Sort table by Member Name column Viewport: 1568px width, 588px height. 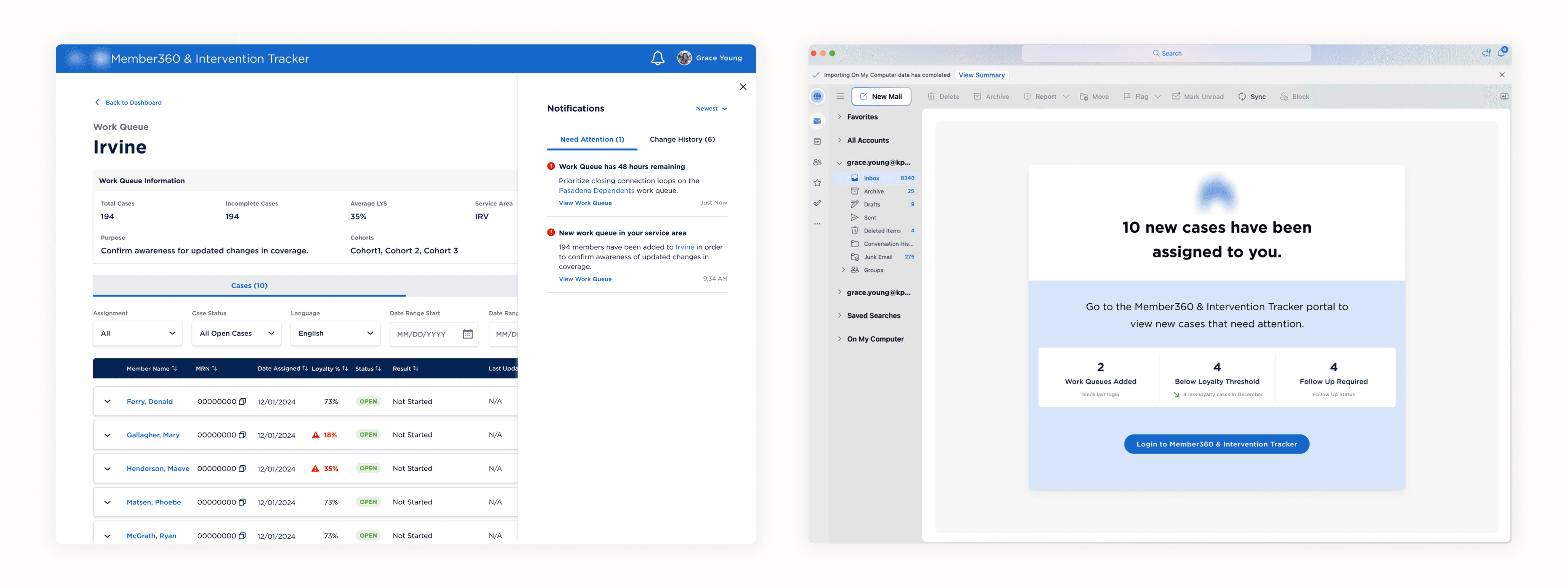pos(152,369)
